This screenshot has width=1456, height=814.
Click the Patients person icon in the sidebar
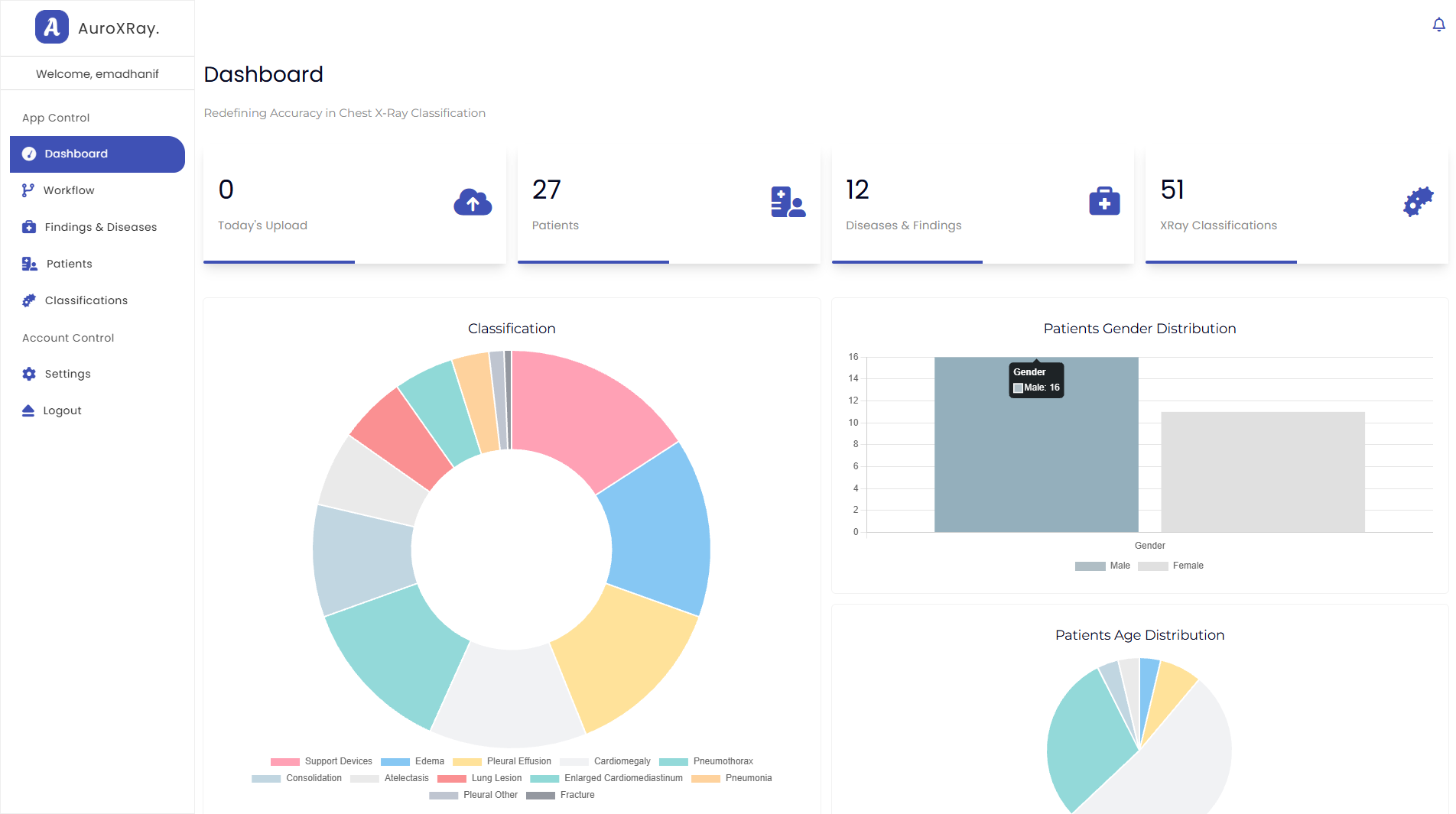[28, 263]
